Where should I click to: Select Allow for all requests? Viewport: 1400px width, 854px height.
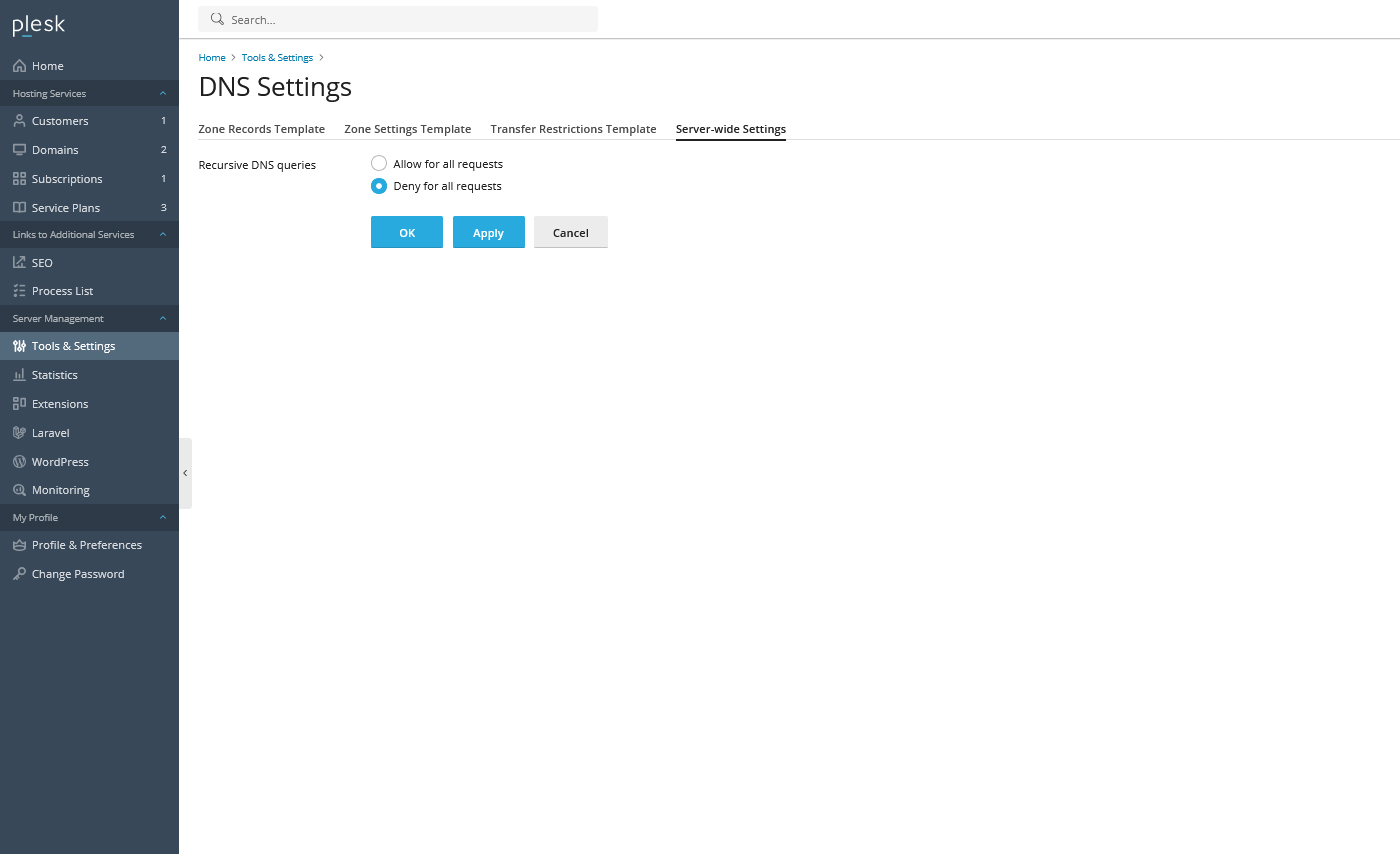[x=379, y=162]
